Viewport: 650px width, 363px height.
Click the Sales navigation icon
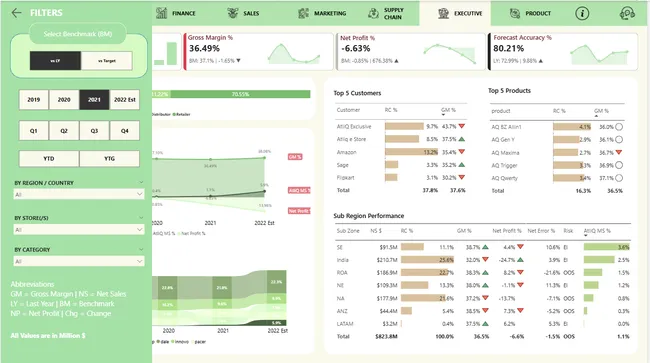(x=233, y=13)
